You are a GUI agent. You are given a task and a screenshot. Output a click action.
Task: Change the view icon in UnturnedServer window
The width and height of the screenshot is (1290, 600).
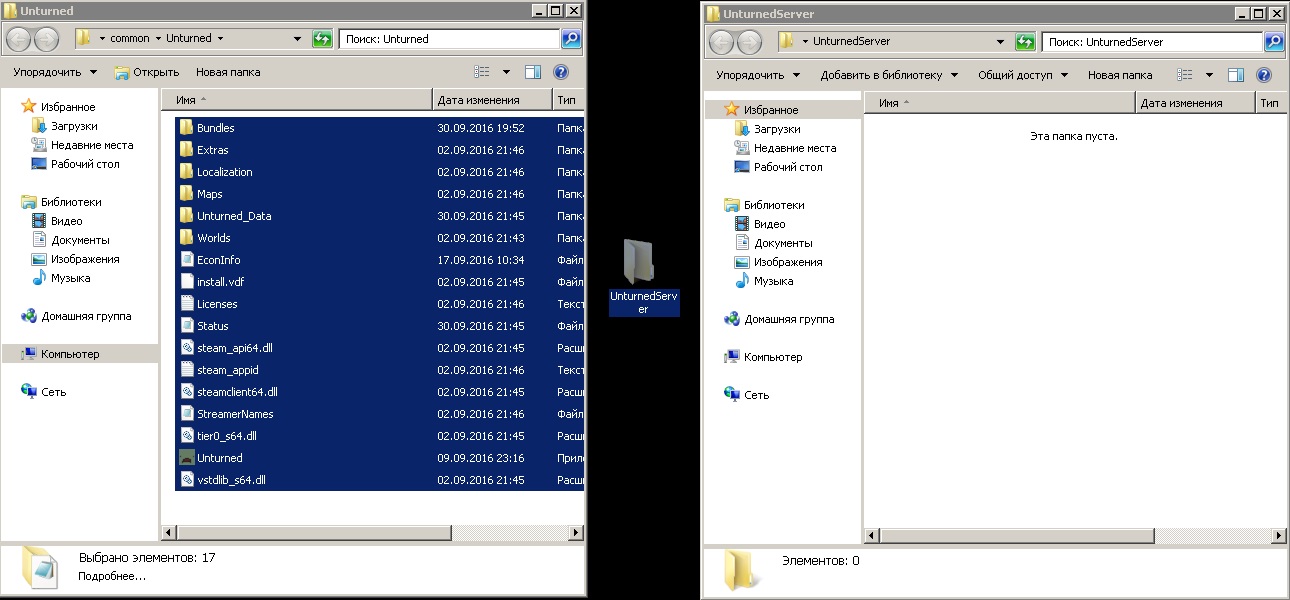tap(1186, 75)
